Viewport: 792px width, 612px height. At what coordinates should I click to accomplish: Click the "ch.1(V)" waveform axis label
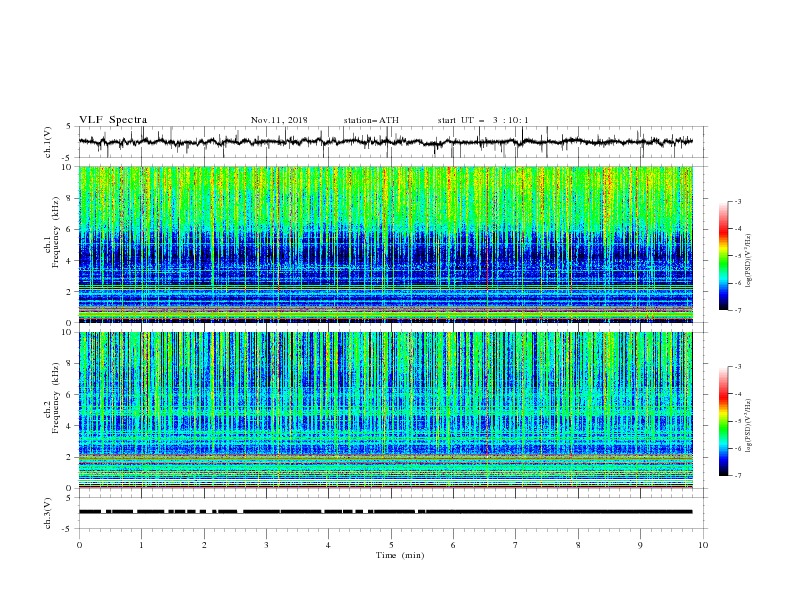tap(48, 142)
